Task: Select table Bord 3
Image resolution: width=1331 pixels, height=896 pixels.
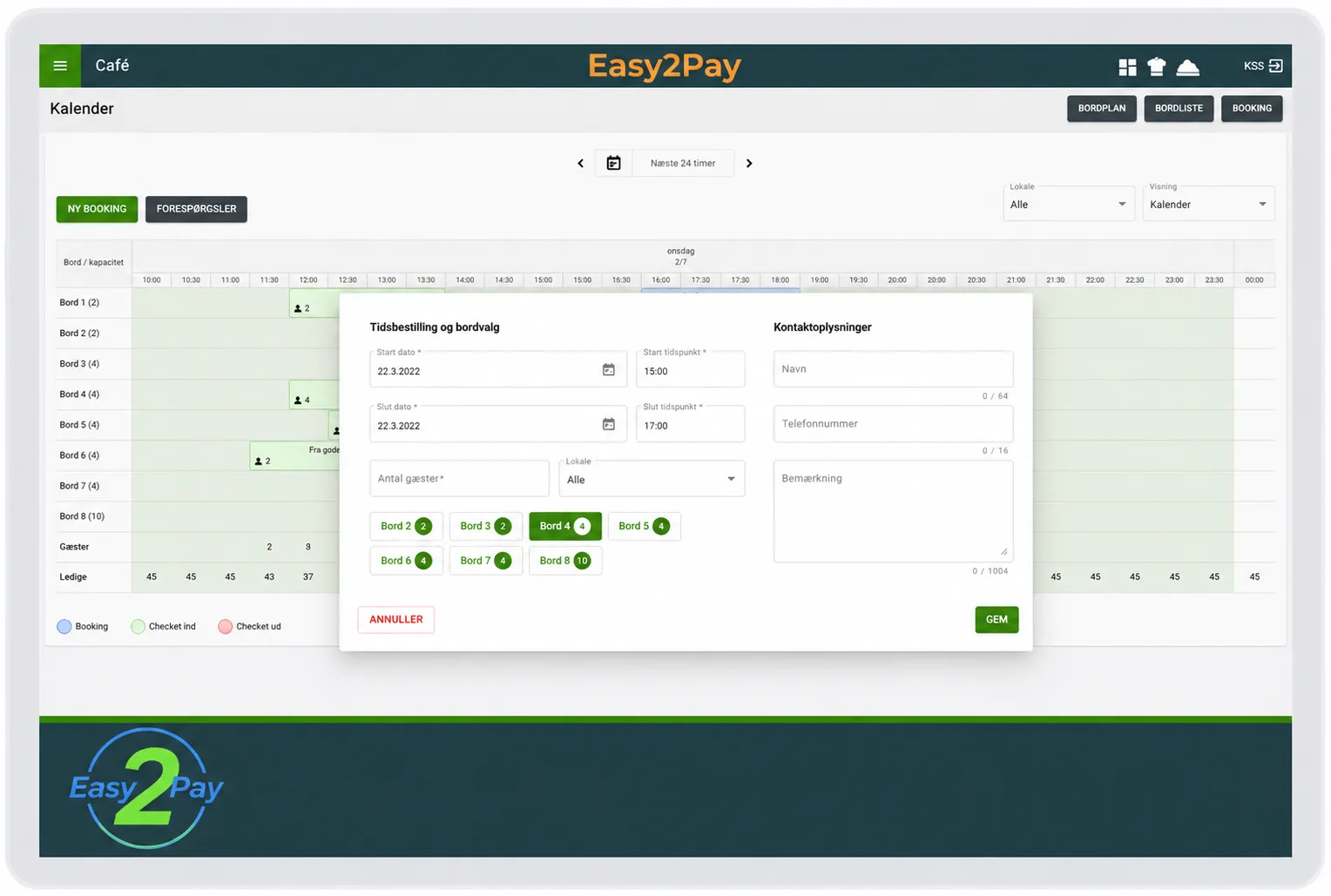Action: click(485, 526)
